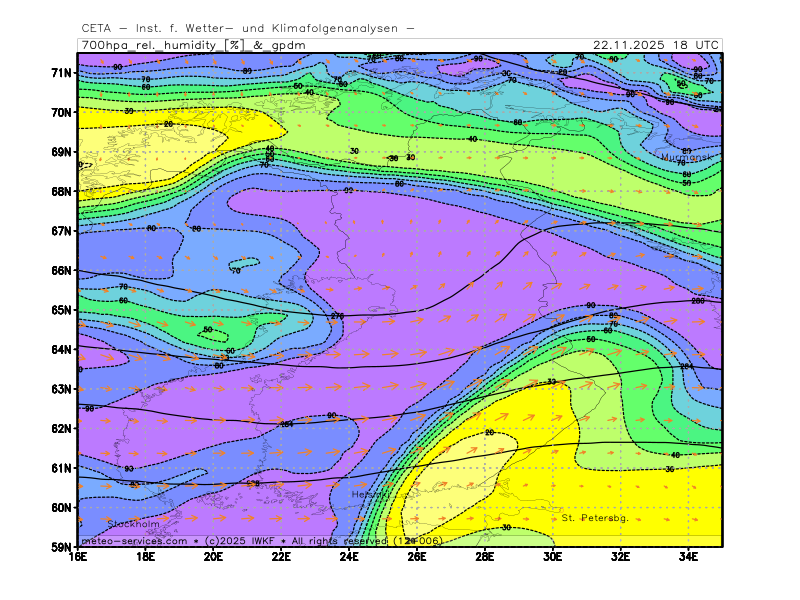This screenshot has width=800, height=600.
Task: Click the Murmansk city label
Action: (685, 157)
